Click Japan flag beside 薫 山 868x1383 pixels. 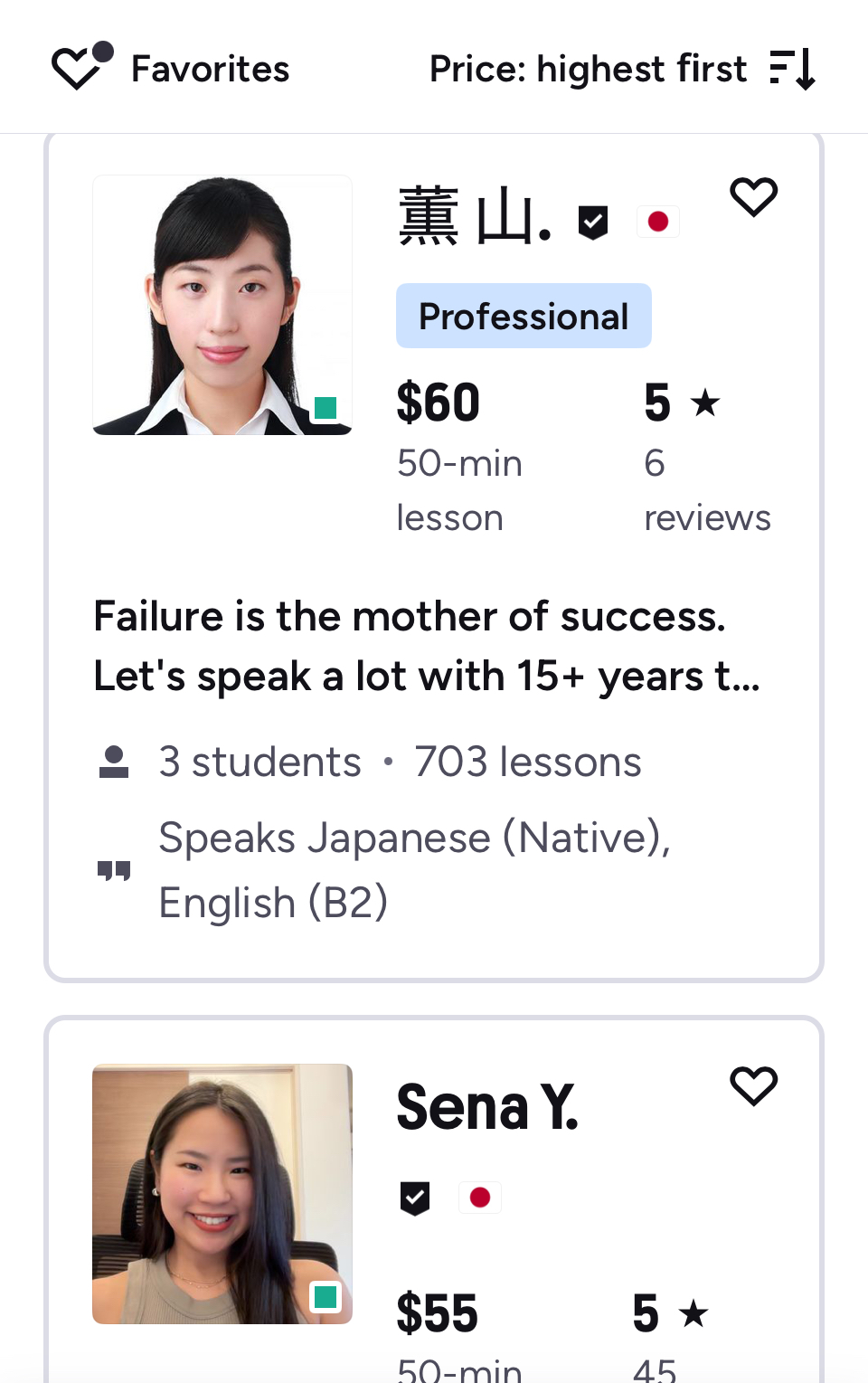pos(657,222)
